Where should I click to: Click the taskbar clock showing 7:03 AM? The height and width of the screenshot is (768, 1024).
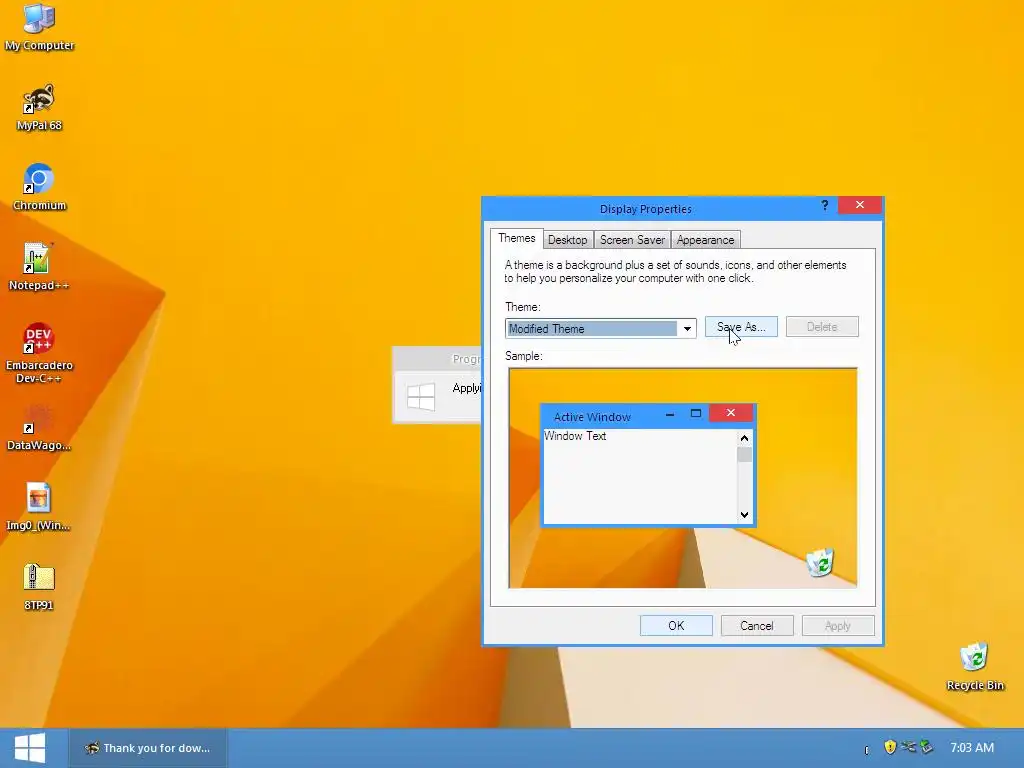pos(972,748)
